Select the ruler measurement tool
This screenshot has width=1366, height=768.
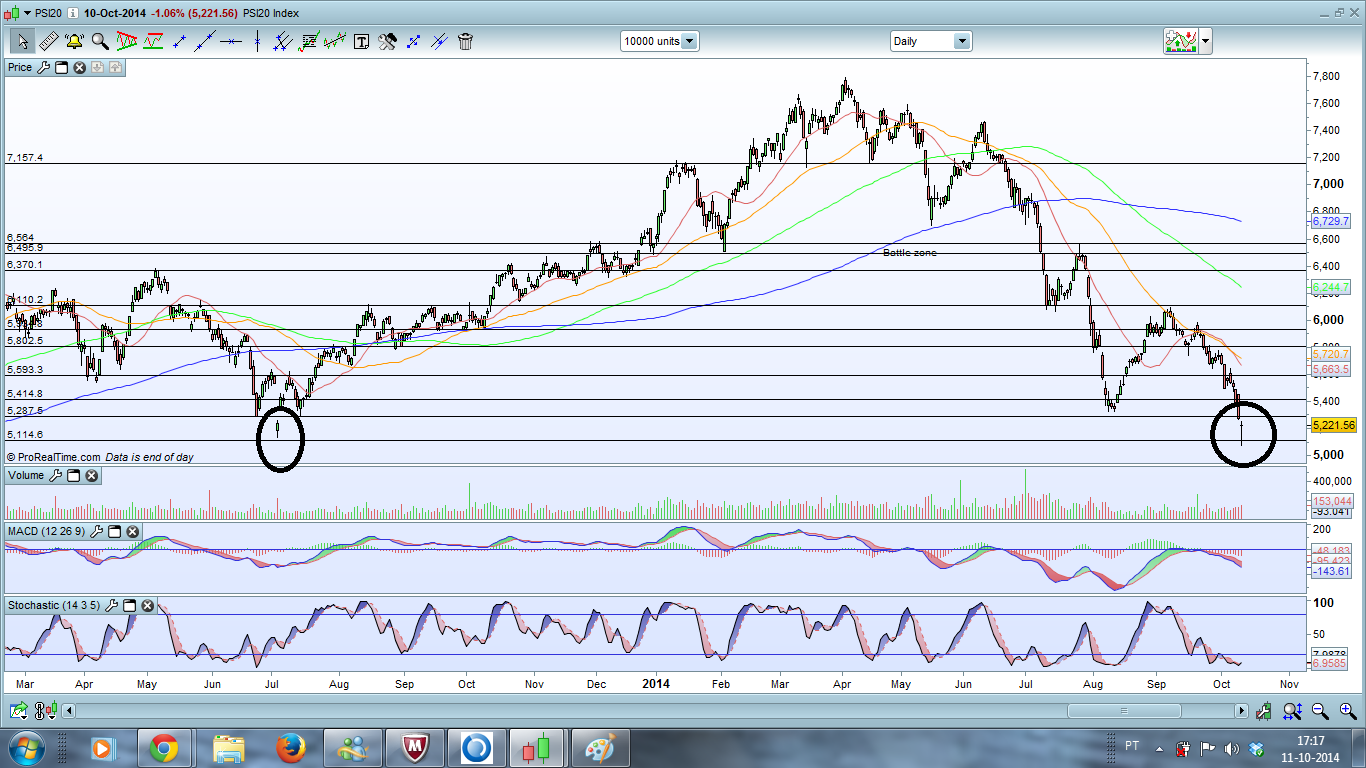pyautogui.click(x=48, y=41)
